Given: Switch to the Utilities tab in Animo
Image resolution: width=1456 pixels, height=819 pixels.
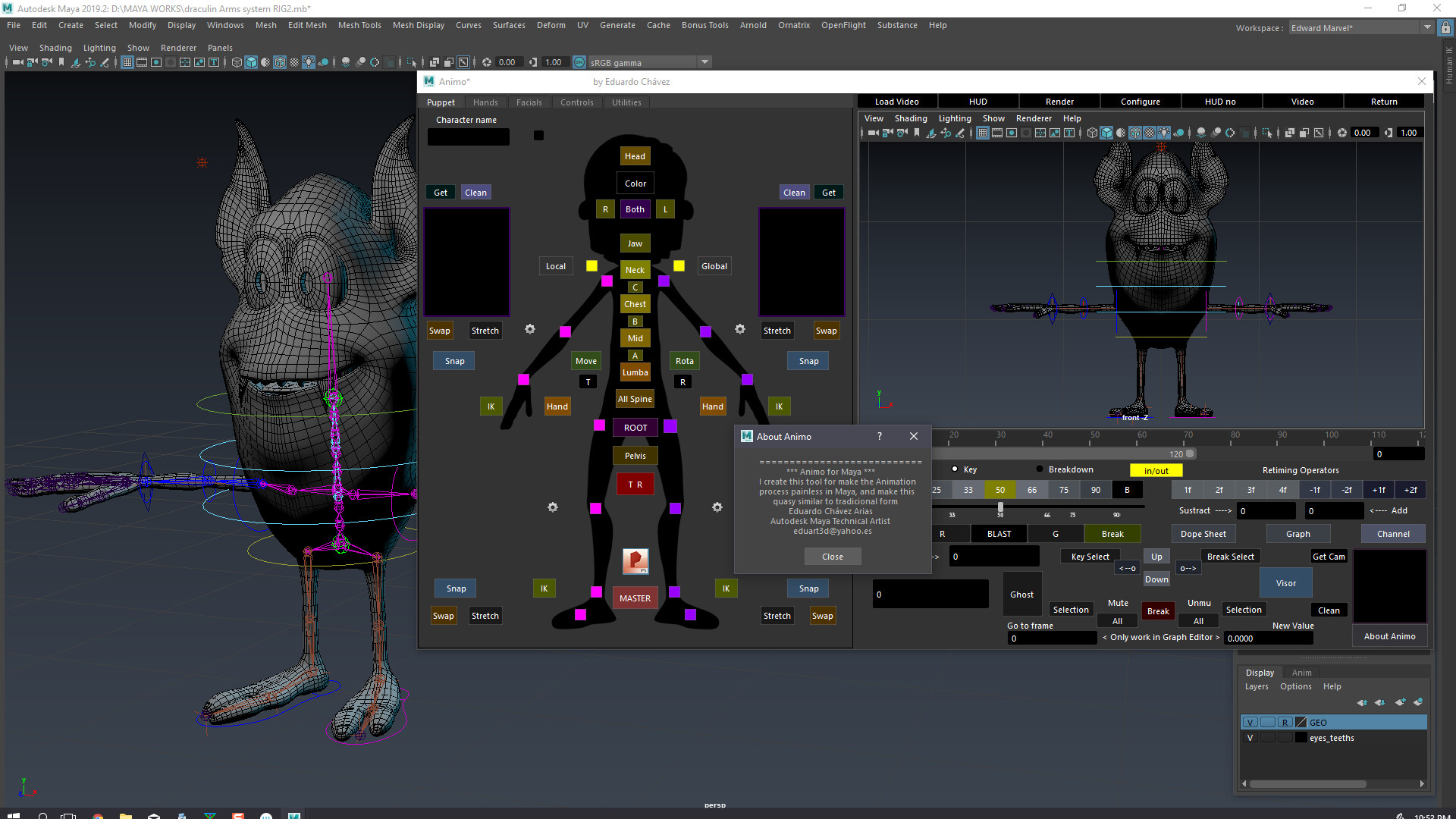Looking at the screenshot, I should tap(626, 102).
